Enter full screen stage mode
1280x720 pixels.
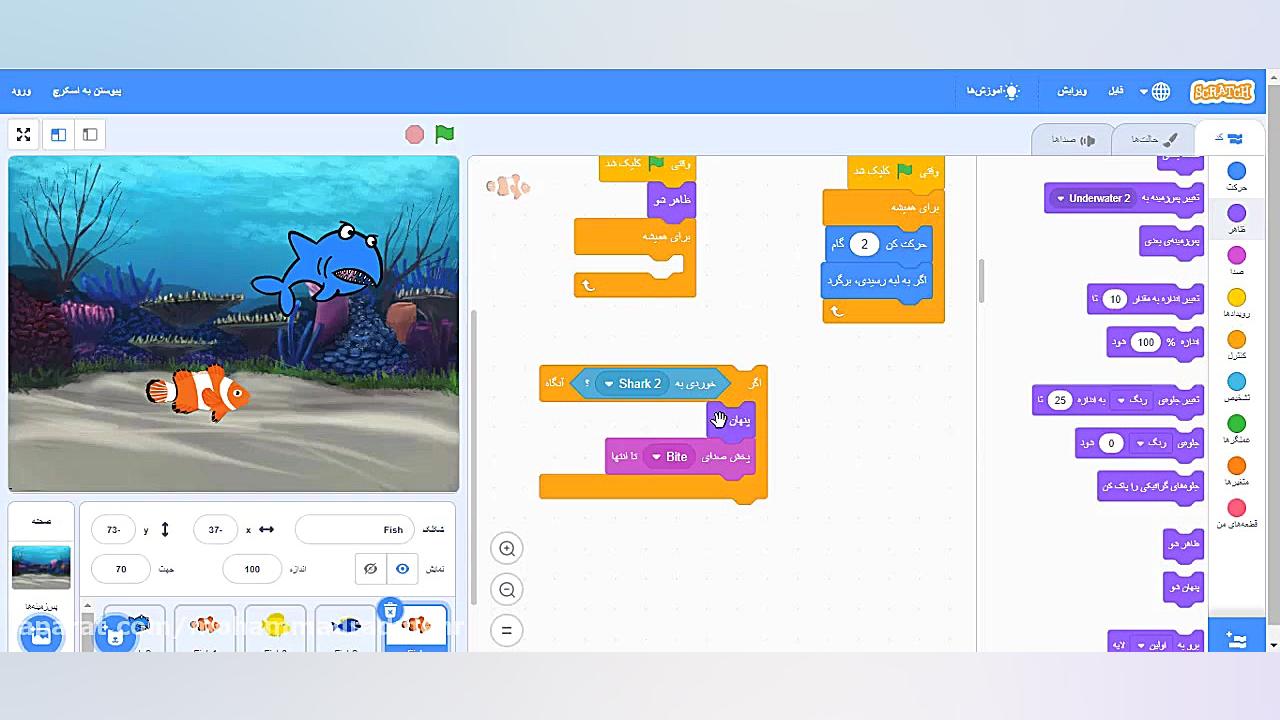pos(24,134)
